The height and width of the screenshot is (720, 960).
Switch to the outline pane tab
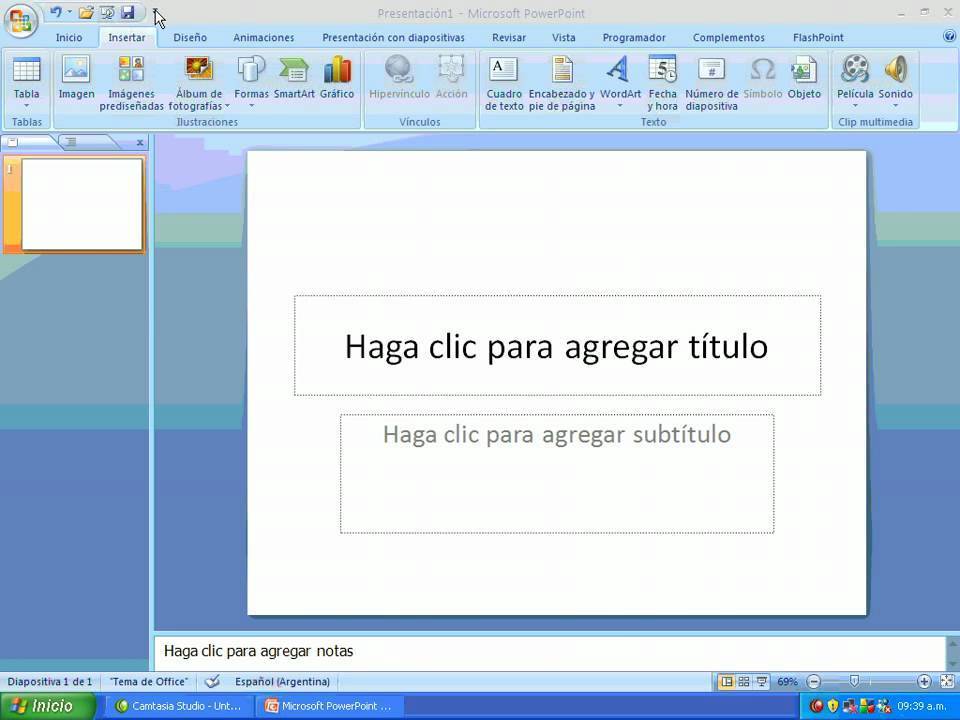coord(70,143)
